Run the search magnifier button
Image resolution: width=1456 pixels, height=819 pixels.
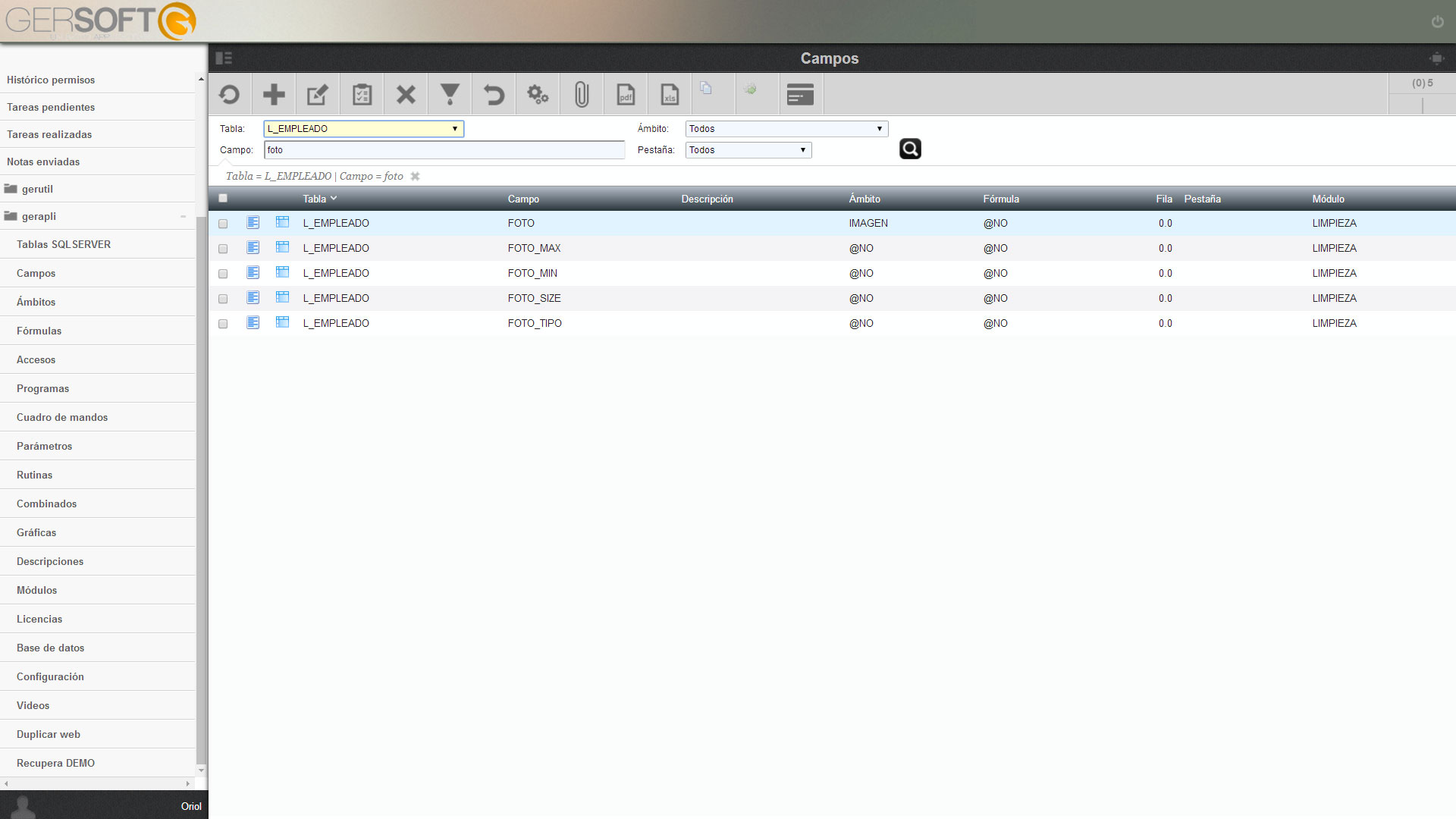[x=910, y=149]
